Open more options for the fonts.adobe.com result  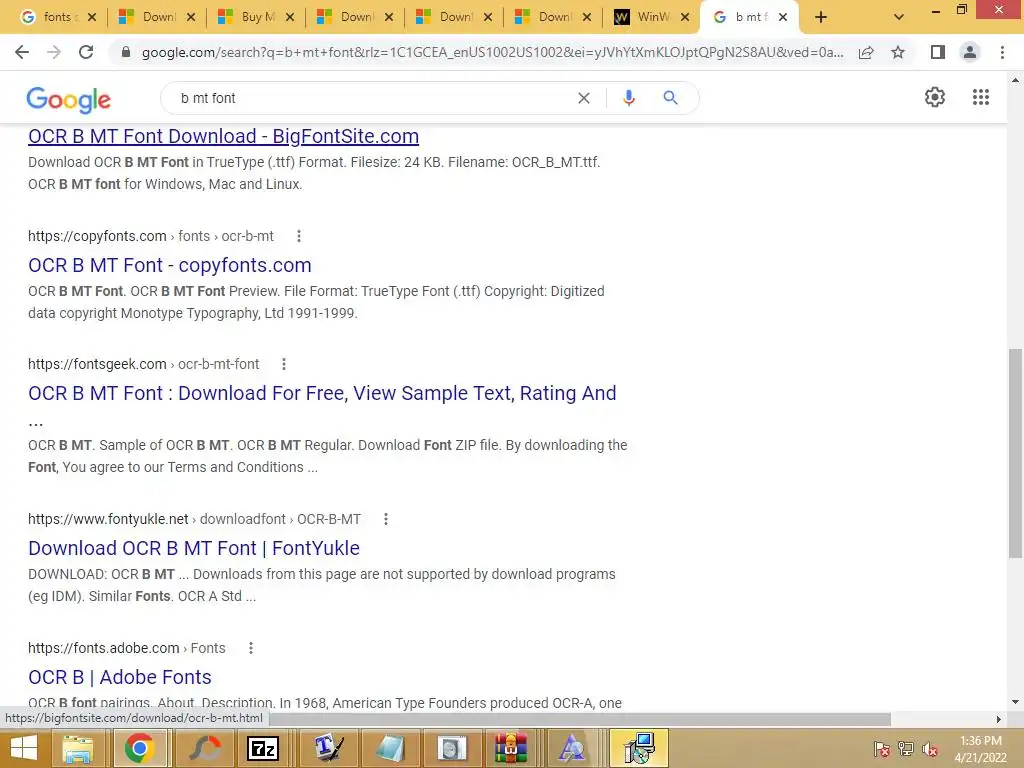pyautogui.click(x=251, y=648)
